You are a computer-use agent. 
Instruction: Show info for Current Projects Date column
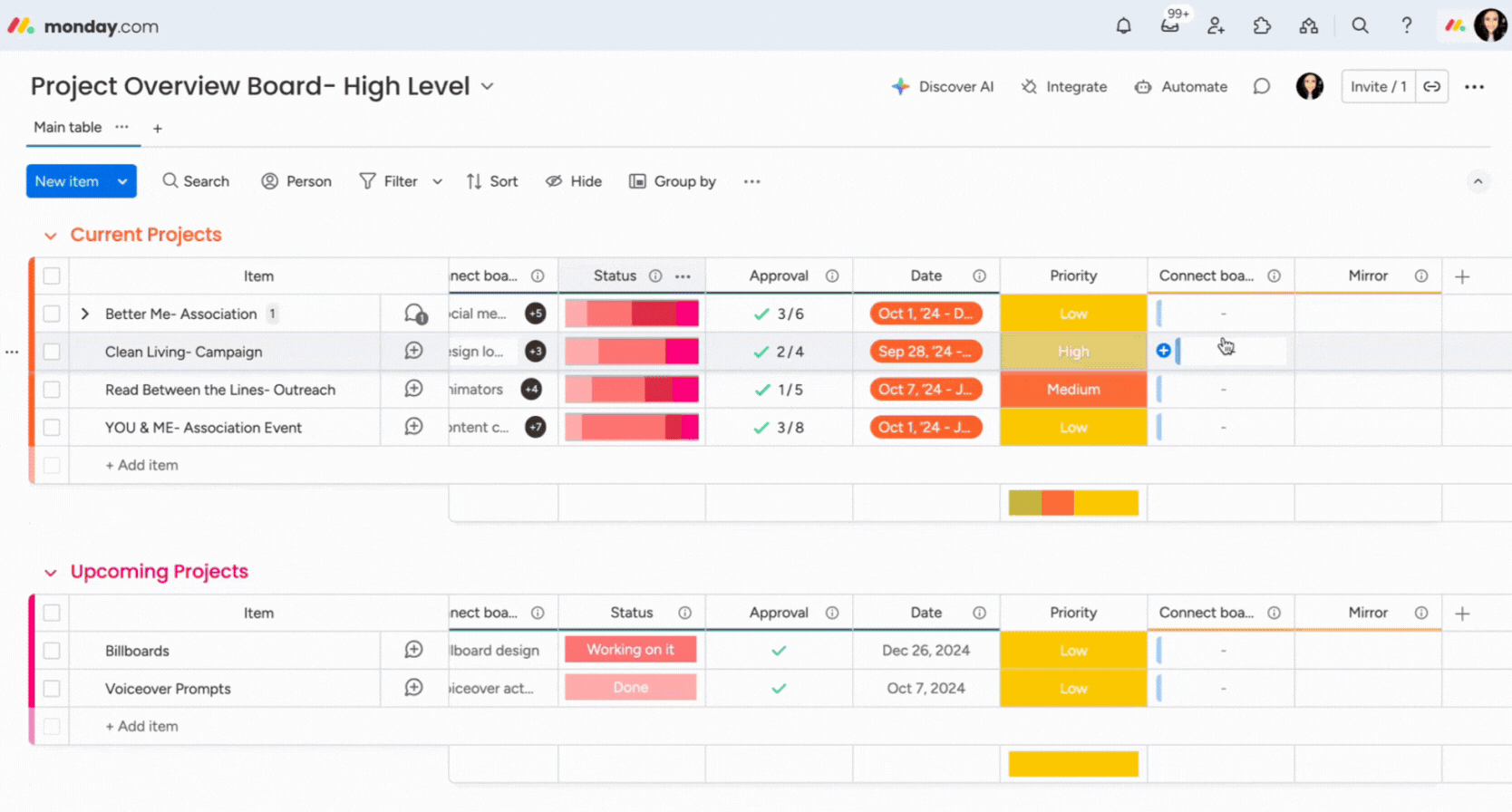pos(980,276)
